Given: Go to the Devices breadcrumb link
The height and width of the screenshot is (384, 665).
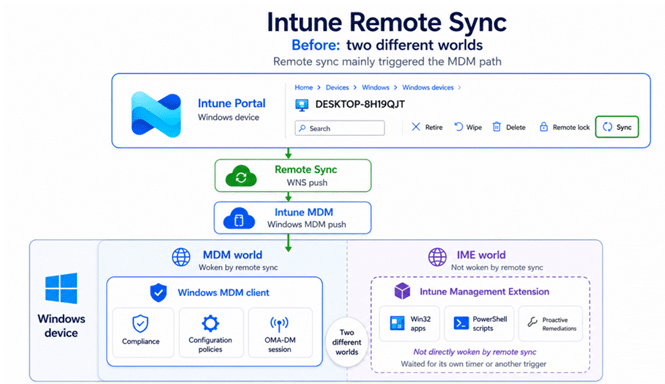Looking at the screenshot, I should tap(337, 87).
